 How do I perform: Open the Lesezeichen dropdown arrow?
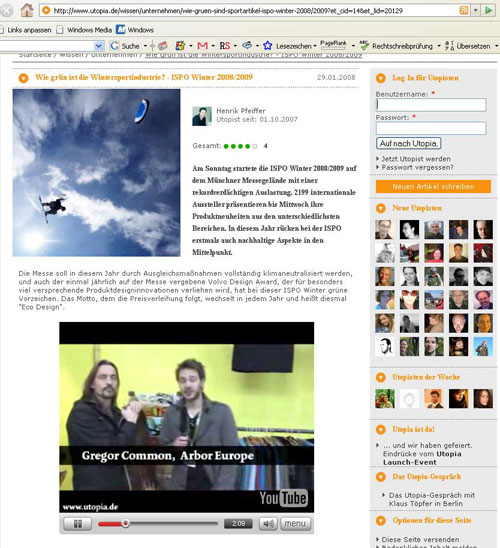click(315, 46)
